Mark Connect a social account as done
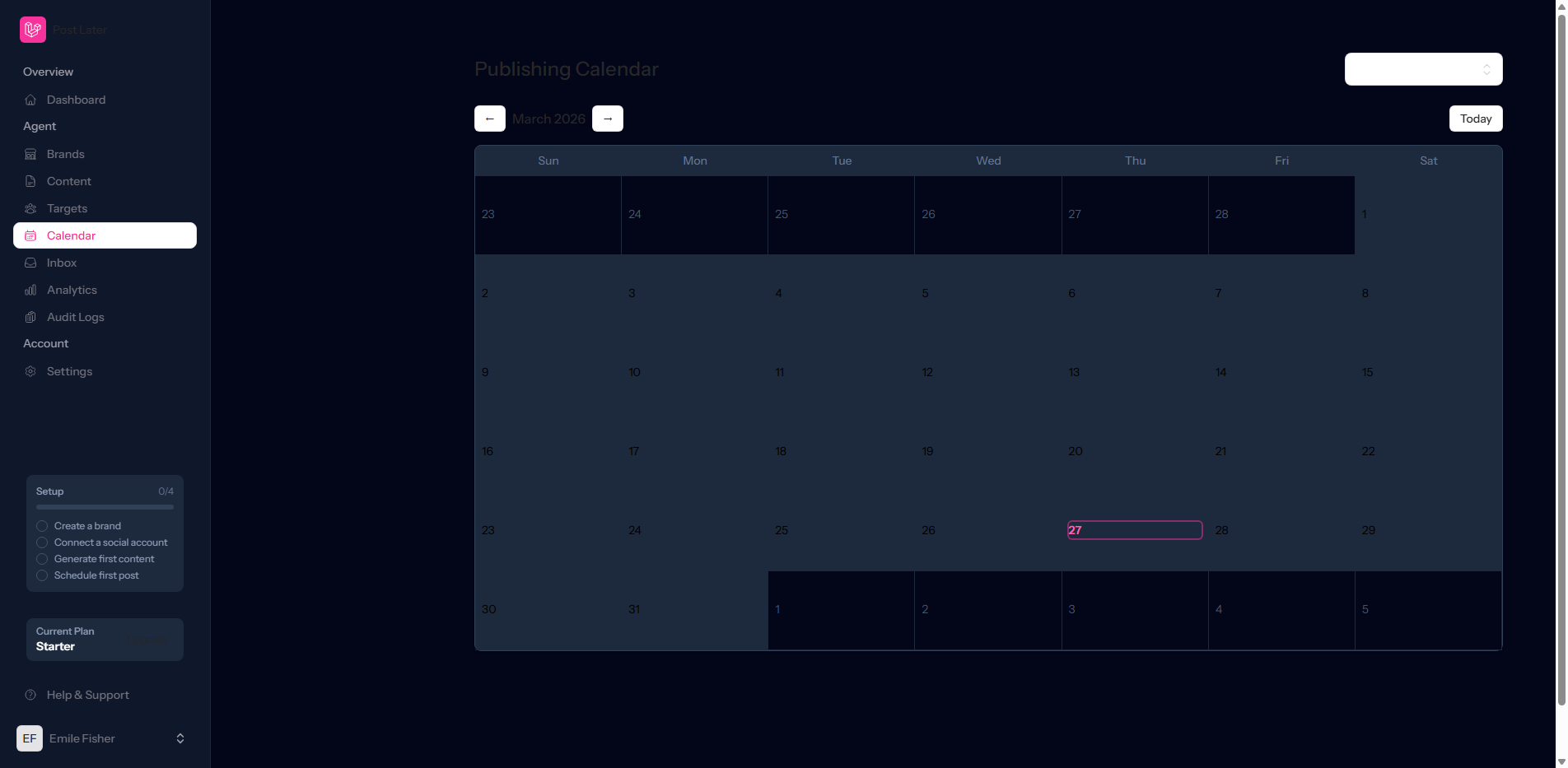1568x768 pixels. pyautogui.click(x=42, y=542)
